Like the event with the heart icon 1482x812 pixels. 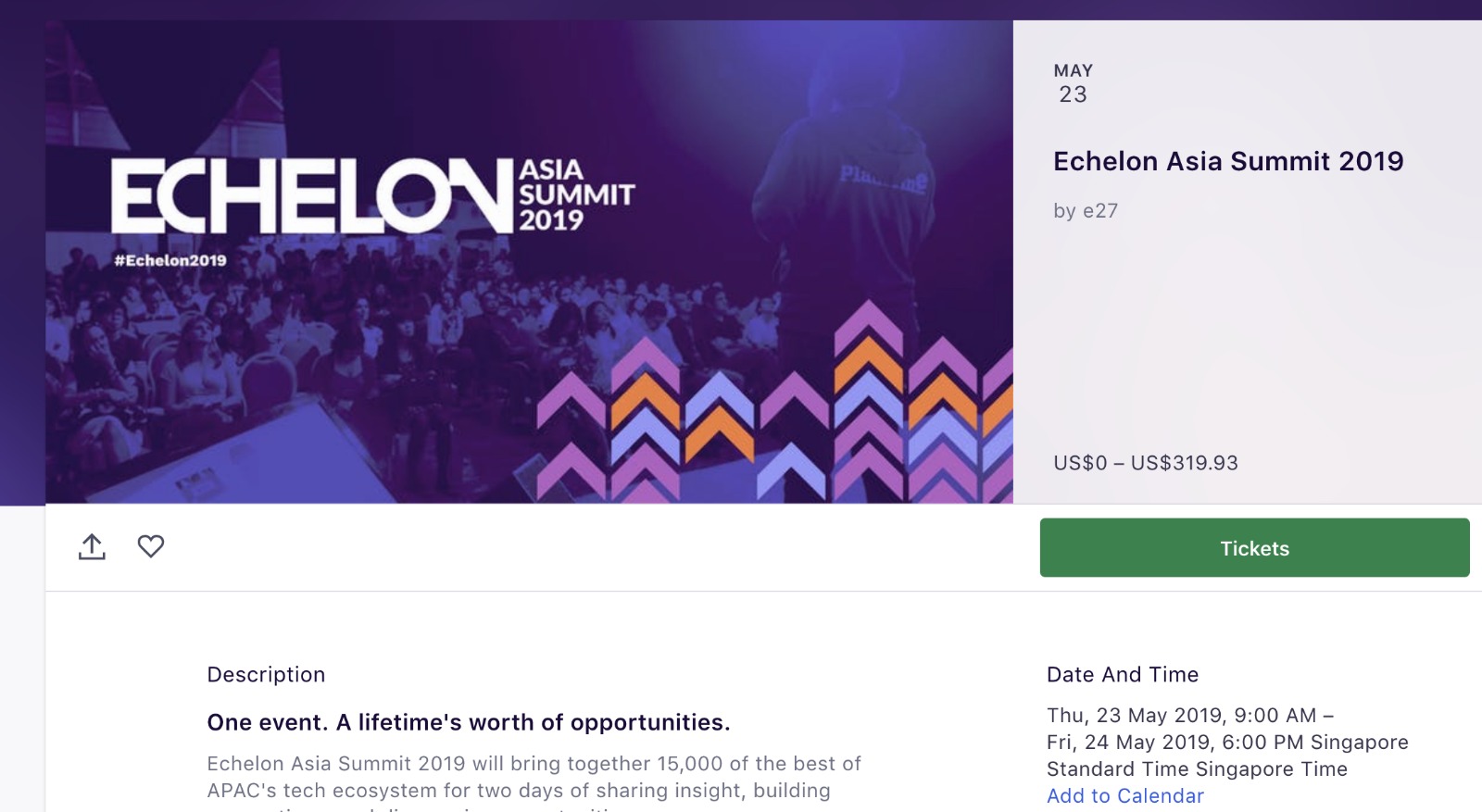pos(151,546)
